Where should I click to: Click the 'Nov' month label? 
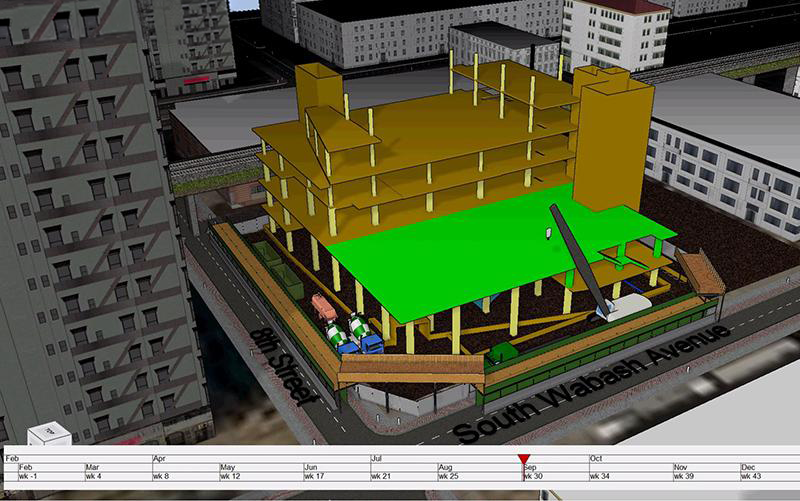[x=681, y=467]
